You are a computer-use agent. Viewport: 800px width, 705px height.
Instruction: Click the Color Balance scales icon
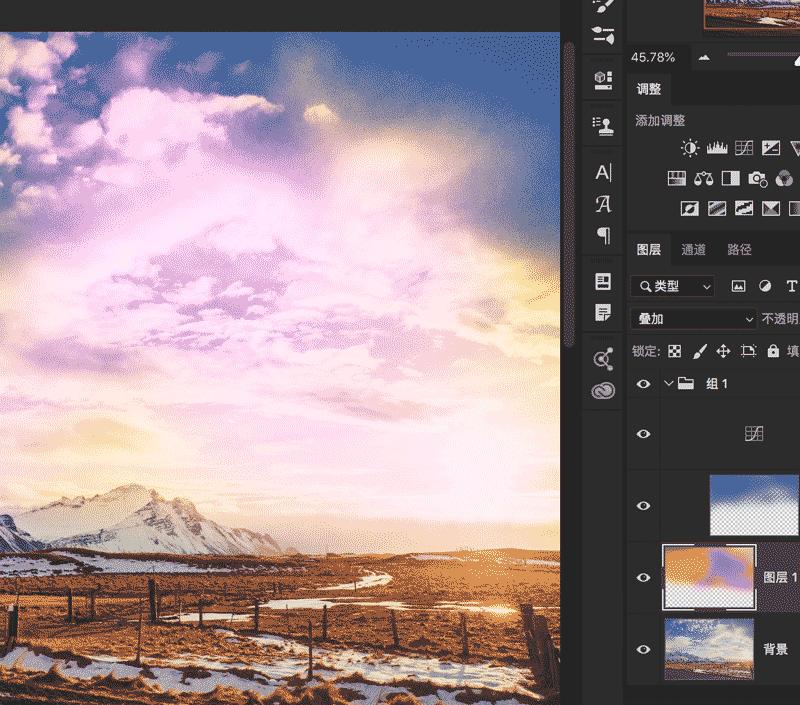704,179
